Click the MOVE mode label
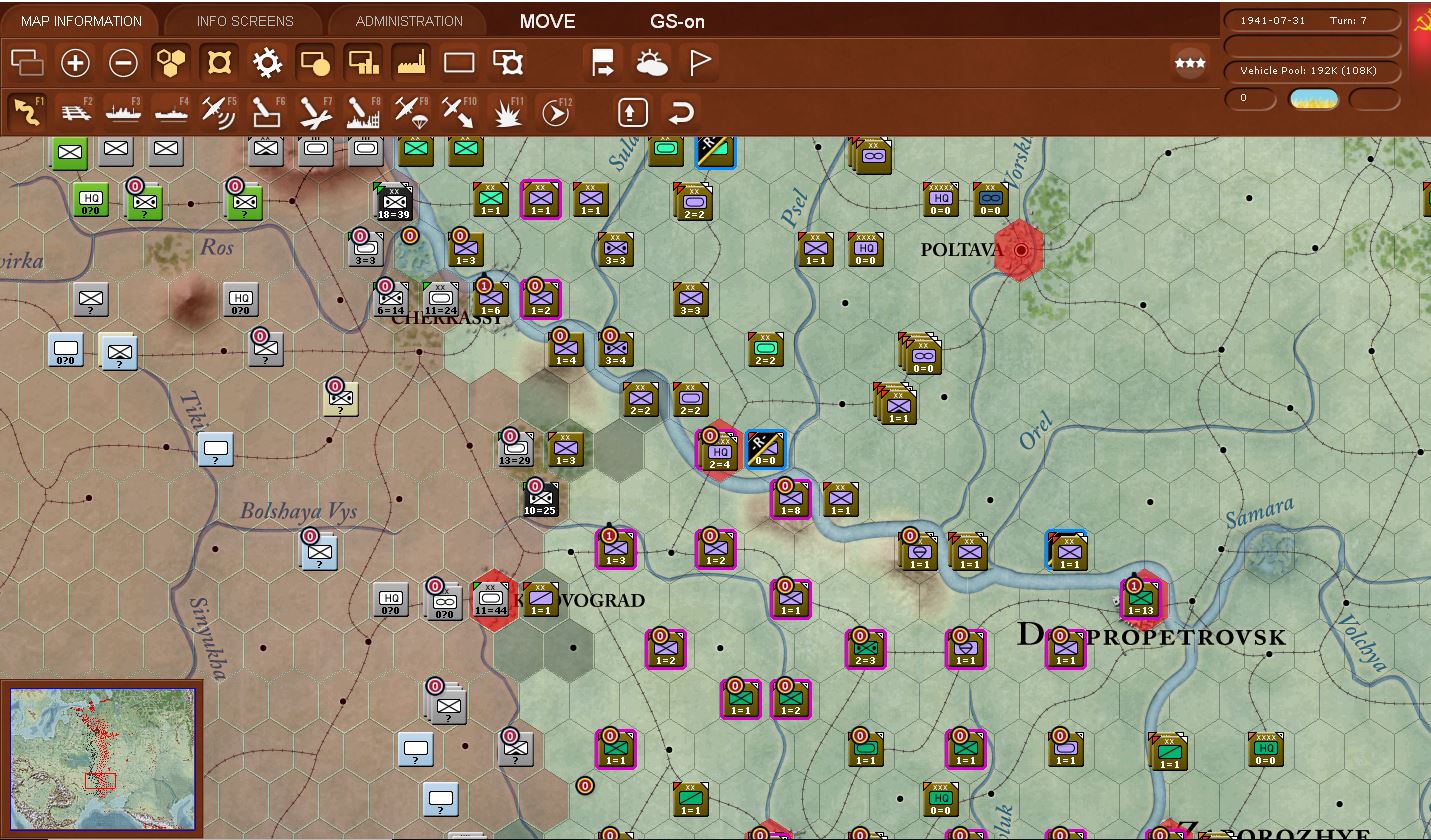 [x=548, y=21]
